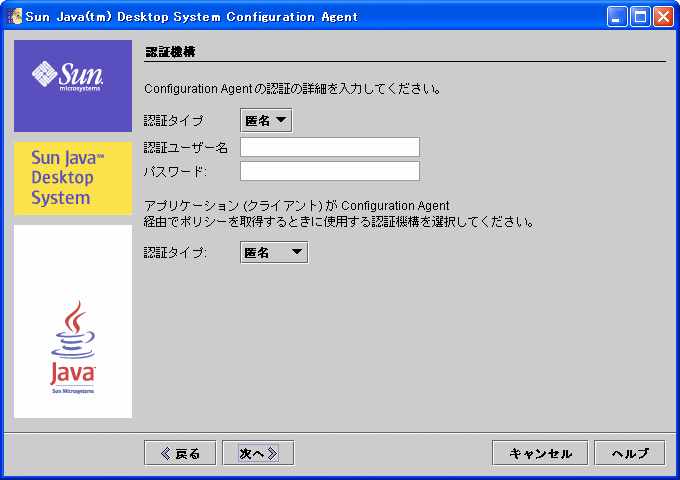Open the first 認証タイプ dropdown under Configuration Agent details
Image resolution: width=680 pixels, height=480 pixels.
pos(266,121)
